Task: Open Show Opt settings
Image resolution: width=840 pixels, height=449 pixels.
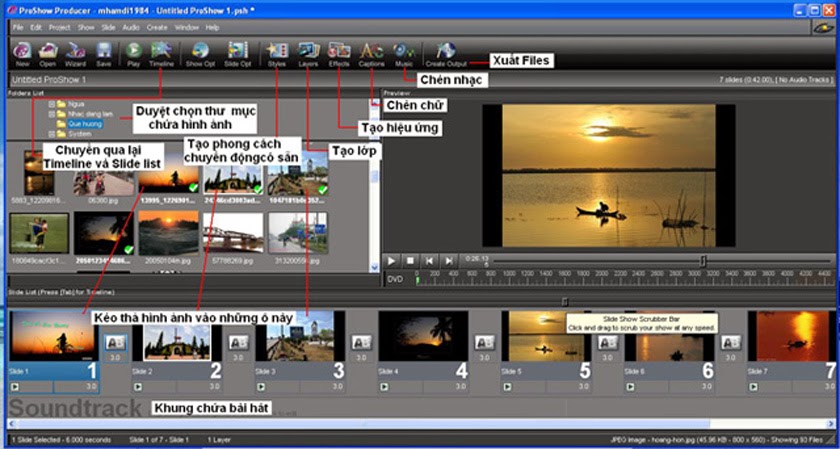Action: 200,54
